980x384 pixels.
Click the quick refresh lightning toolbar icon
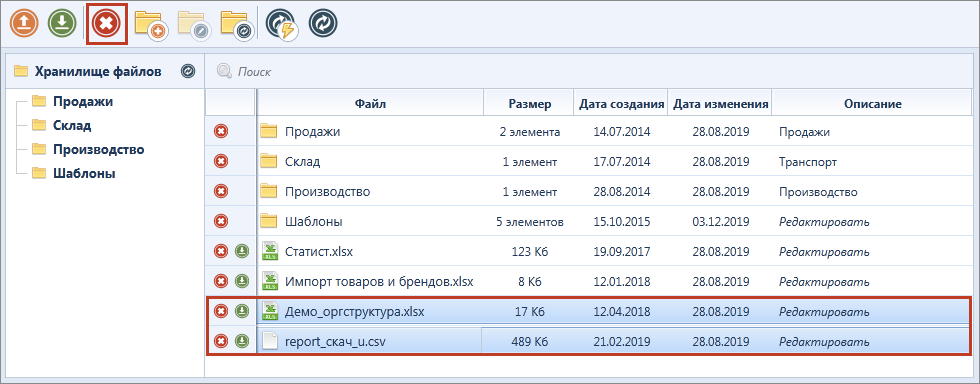281,25
